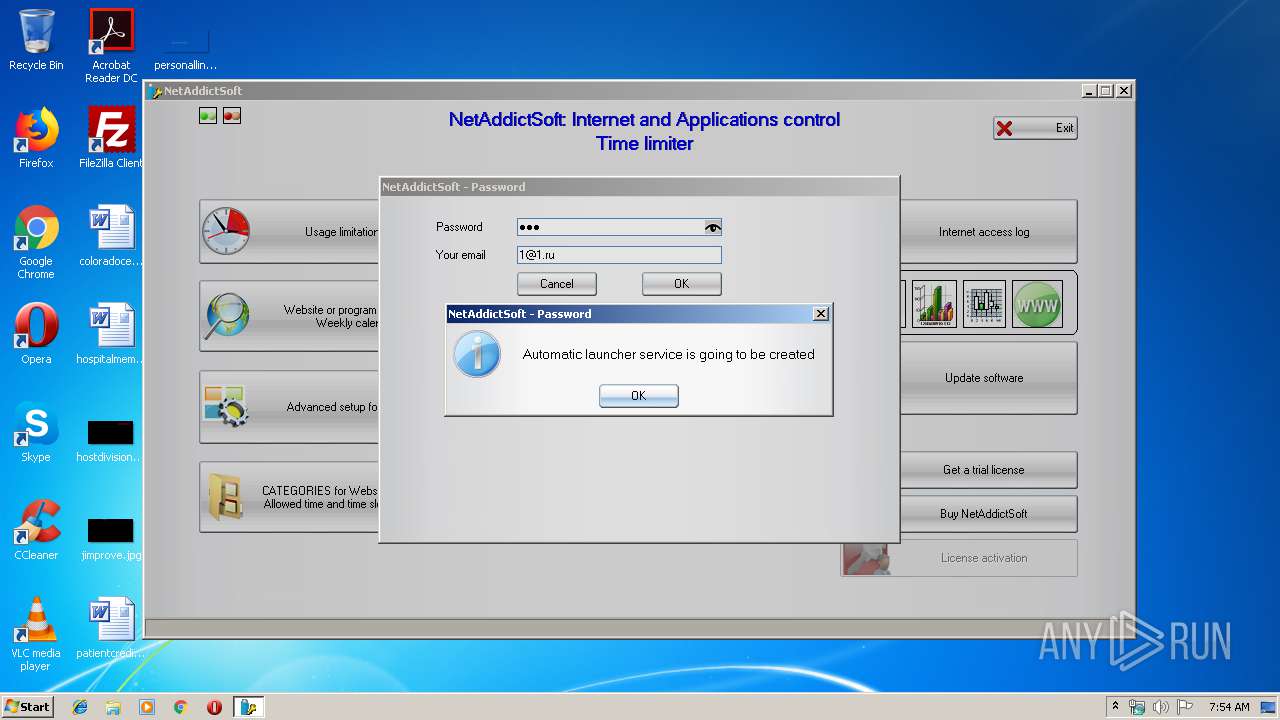Click the Your email input field
The image size is (1280, 720).
[619, 255]
